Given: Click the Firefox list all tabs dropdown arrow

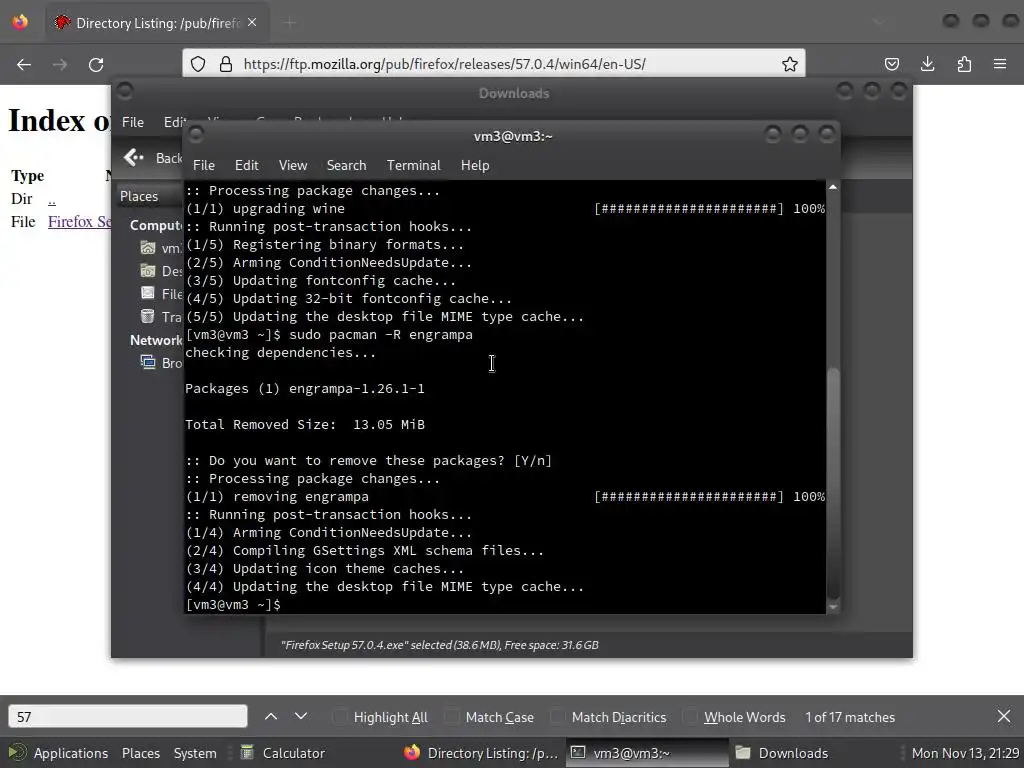Looking at the screenshot, I should click(878, 23).
